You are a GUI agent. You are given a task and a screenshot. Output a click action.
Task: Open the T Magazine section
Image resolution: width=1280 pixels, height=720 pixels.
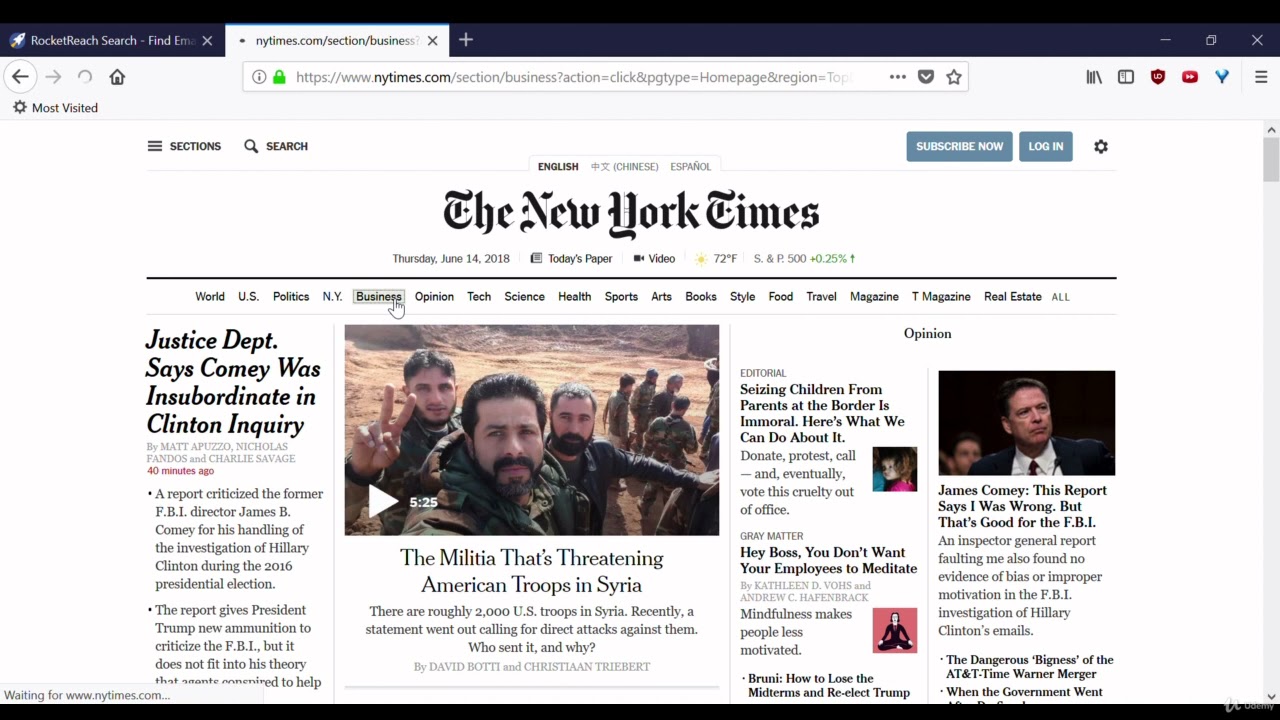tap(941, 296)
